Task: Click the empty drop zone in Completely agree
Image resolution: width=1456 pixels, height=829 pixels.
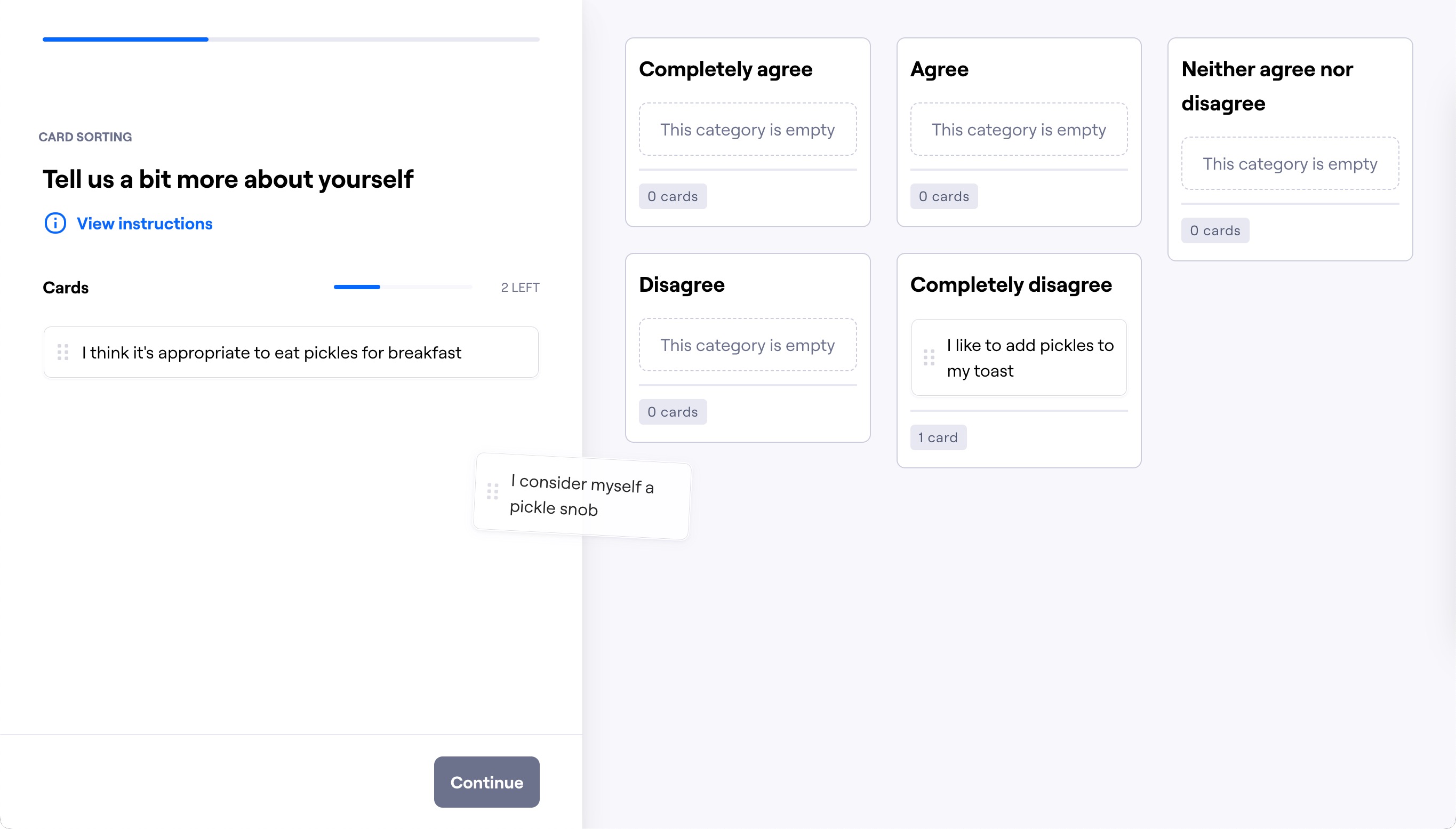Action: pyautogui.click(x=747, y=129)
